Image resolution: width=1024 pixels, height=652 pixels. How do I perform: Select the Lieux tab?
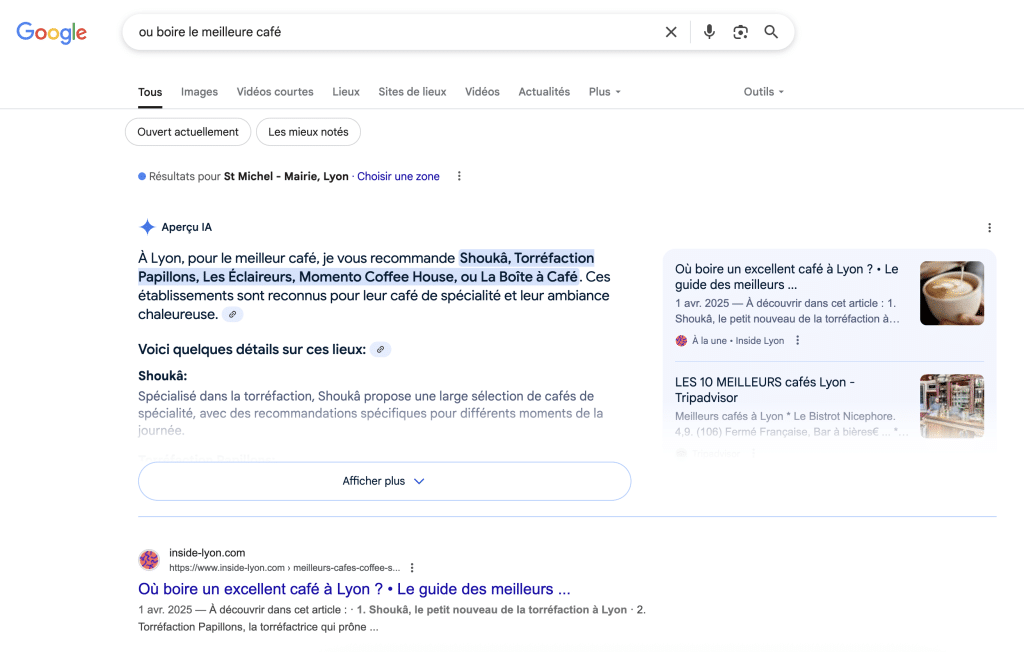[345, 92]
